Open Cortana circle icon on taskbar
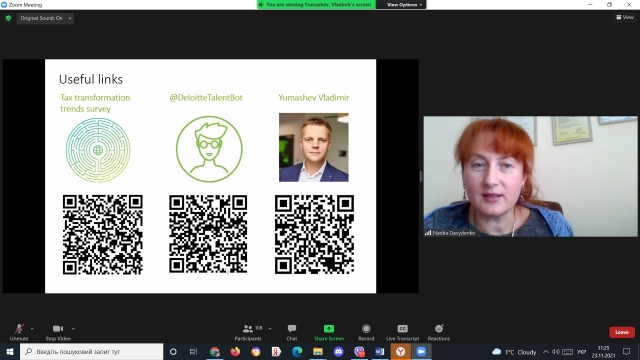The image size is (640, 360). coord(173,351)
